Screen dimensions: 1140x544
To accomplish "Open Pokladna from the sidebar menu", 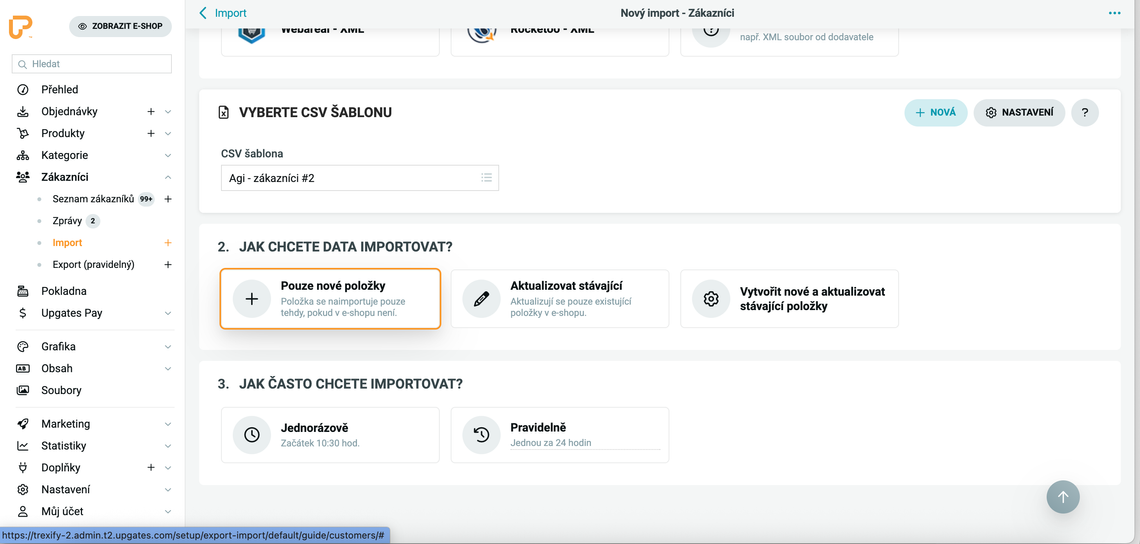I will pyautogui.click(x=64, y=291).
